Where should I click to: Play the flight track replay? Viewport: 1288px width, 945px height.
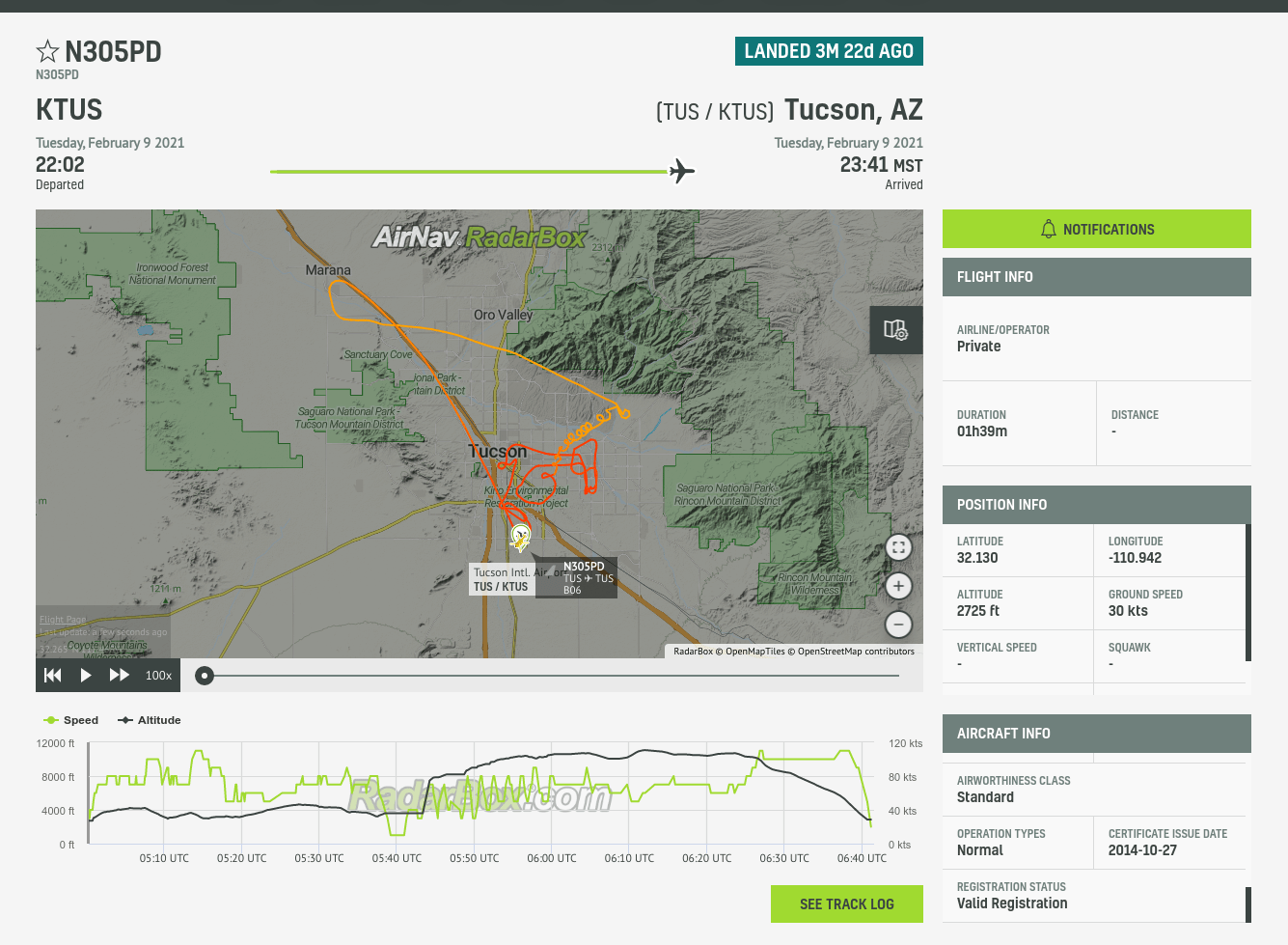point(86,675)
